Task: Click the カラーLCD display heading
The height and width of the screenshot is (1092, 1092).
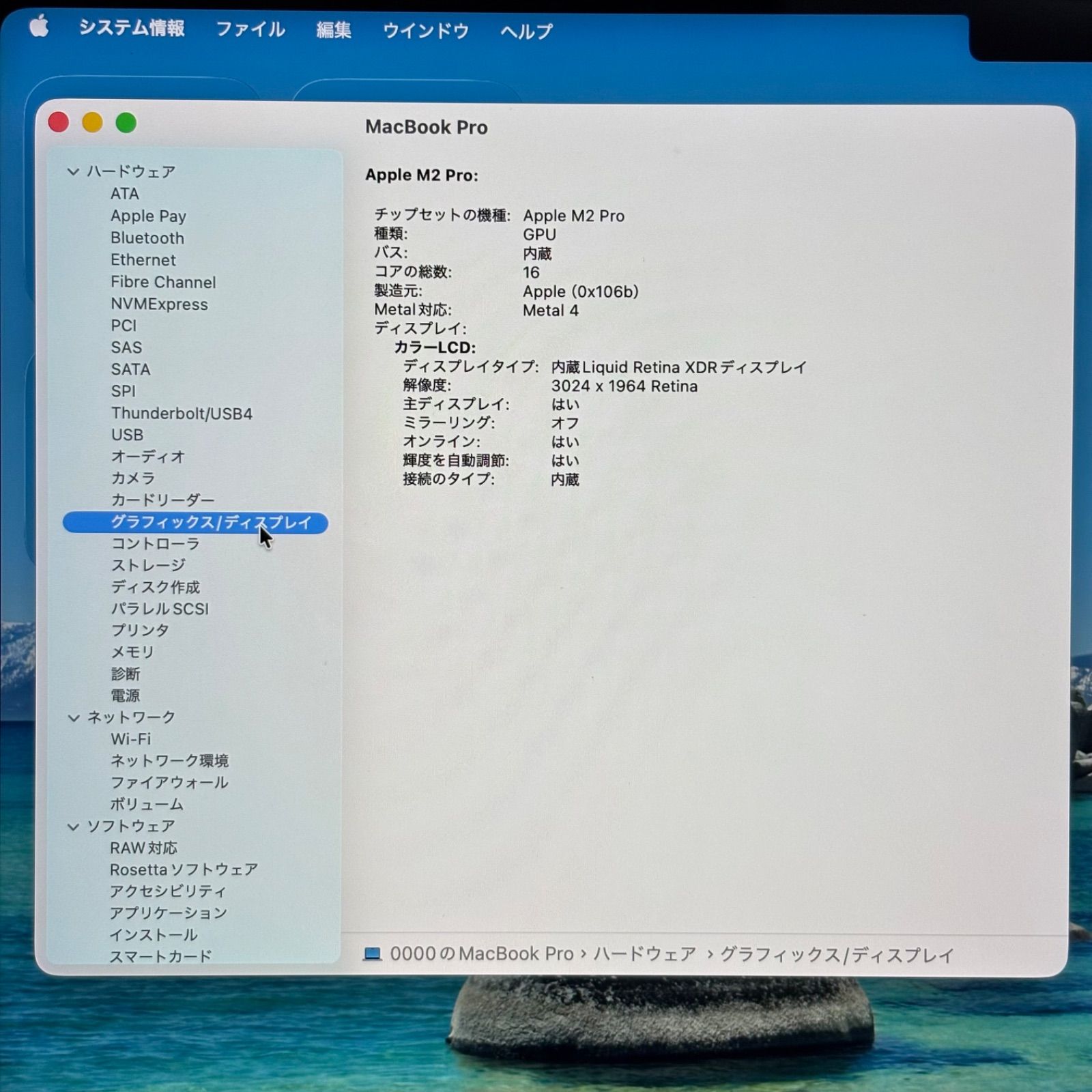Action: click(x=435, y=348)
